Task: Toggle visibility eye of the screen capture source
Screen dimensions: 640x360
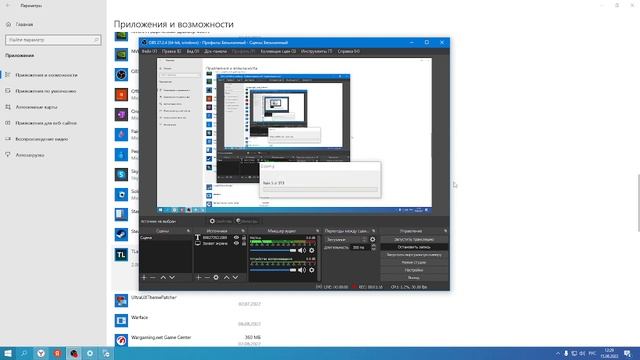Action: tap(236, 243)
